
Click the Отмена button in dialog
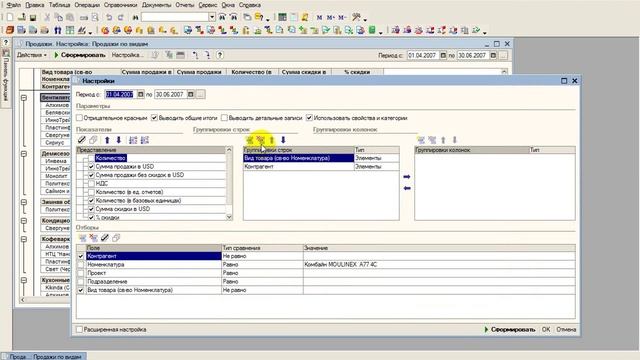click(x=566, y=329)
